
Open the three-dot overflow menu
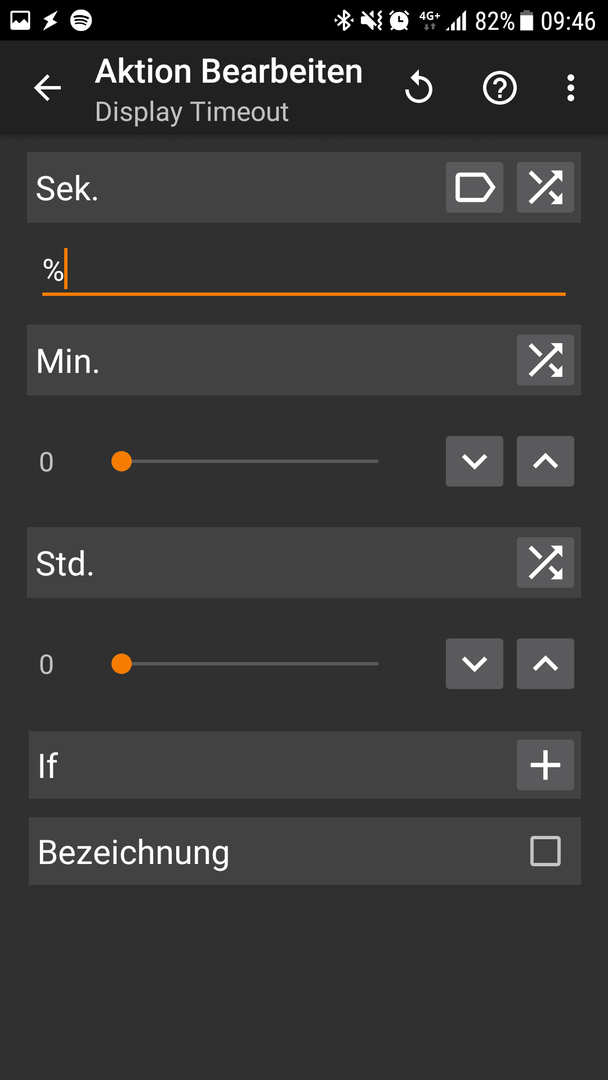[570, 88]
